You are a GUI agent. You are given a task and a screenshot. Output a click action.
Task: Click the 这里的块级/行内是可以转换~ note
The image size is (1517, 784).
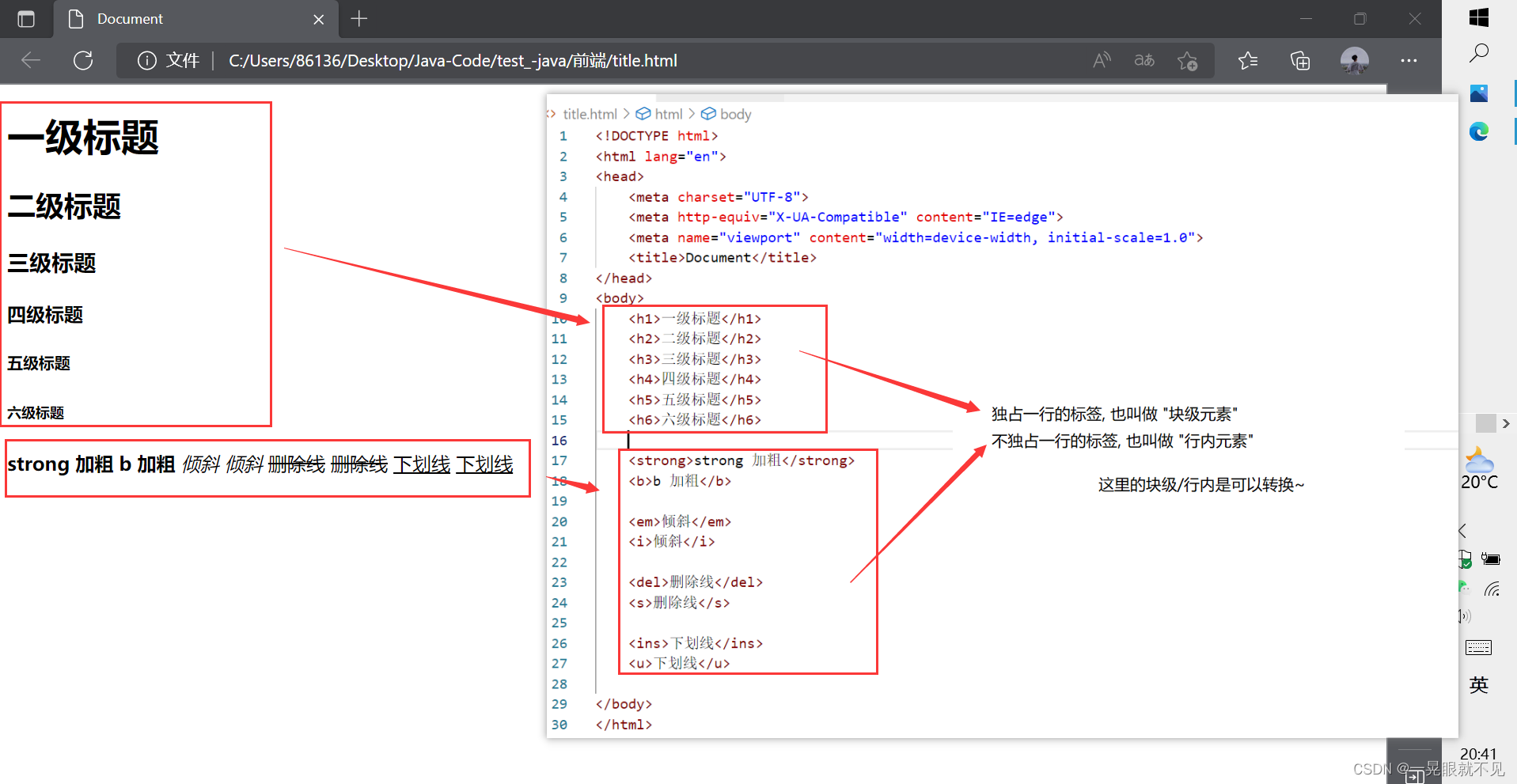tap(1201, 485)
